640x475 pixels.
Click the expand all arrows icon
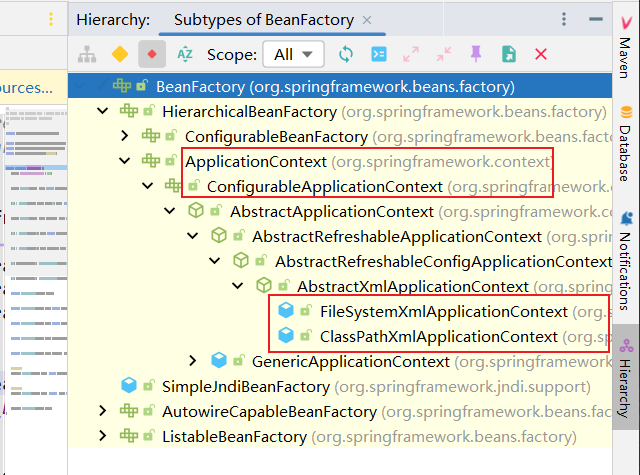click(x=411, y=54)
